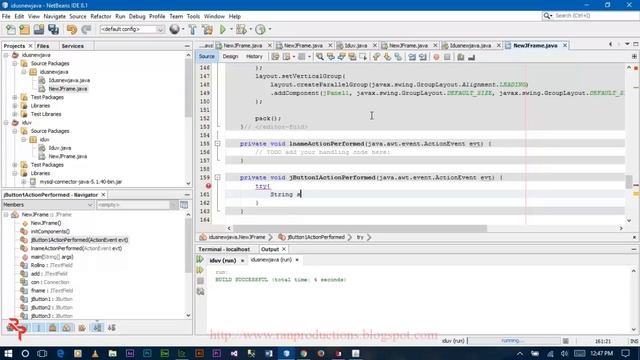640x360 pixels.
Task: Open the Tools menu
Action: (x=193, y=16)
